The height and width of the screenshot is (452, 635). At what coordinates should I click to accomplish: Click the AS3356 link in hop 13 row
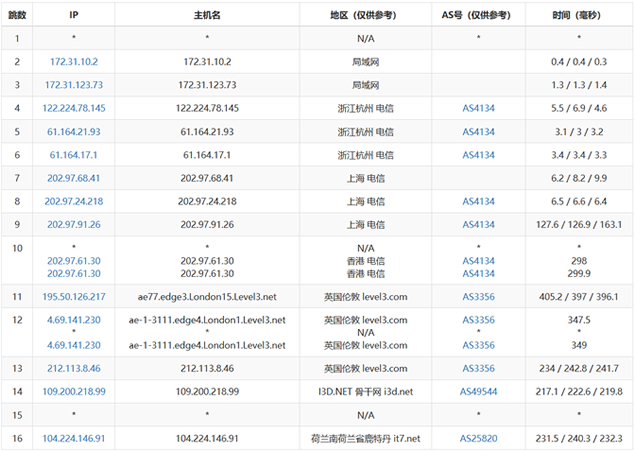click(x=478, y=368)
